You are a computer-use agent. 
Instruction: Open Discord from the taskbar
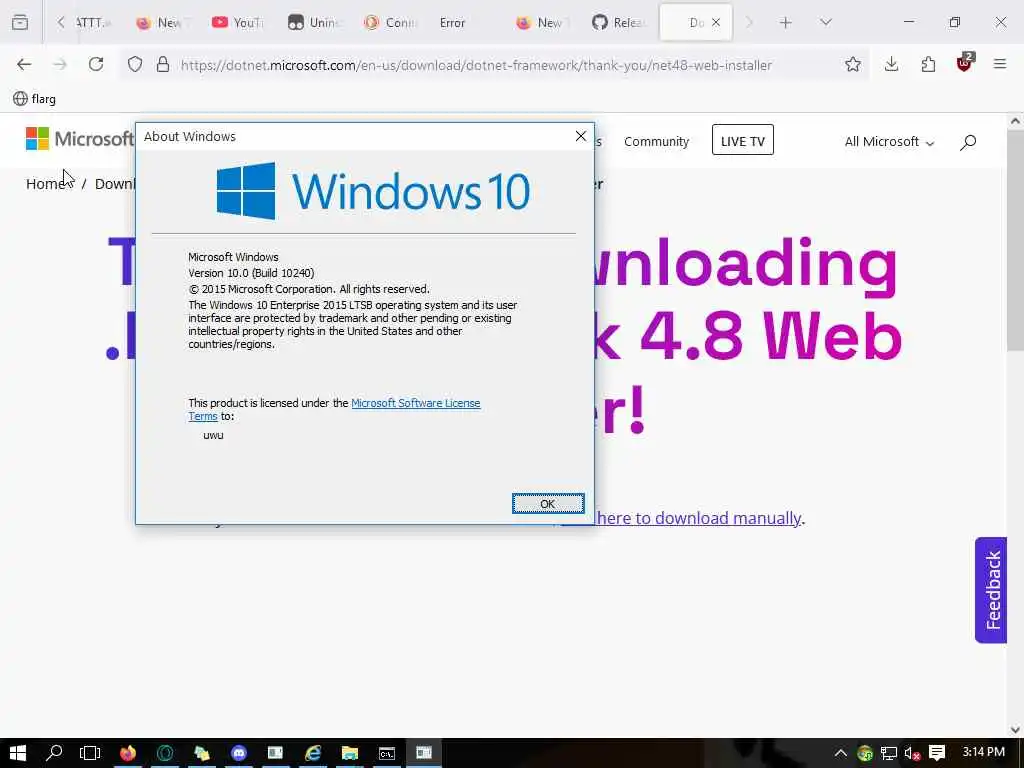pos(239,753)
